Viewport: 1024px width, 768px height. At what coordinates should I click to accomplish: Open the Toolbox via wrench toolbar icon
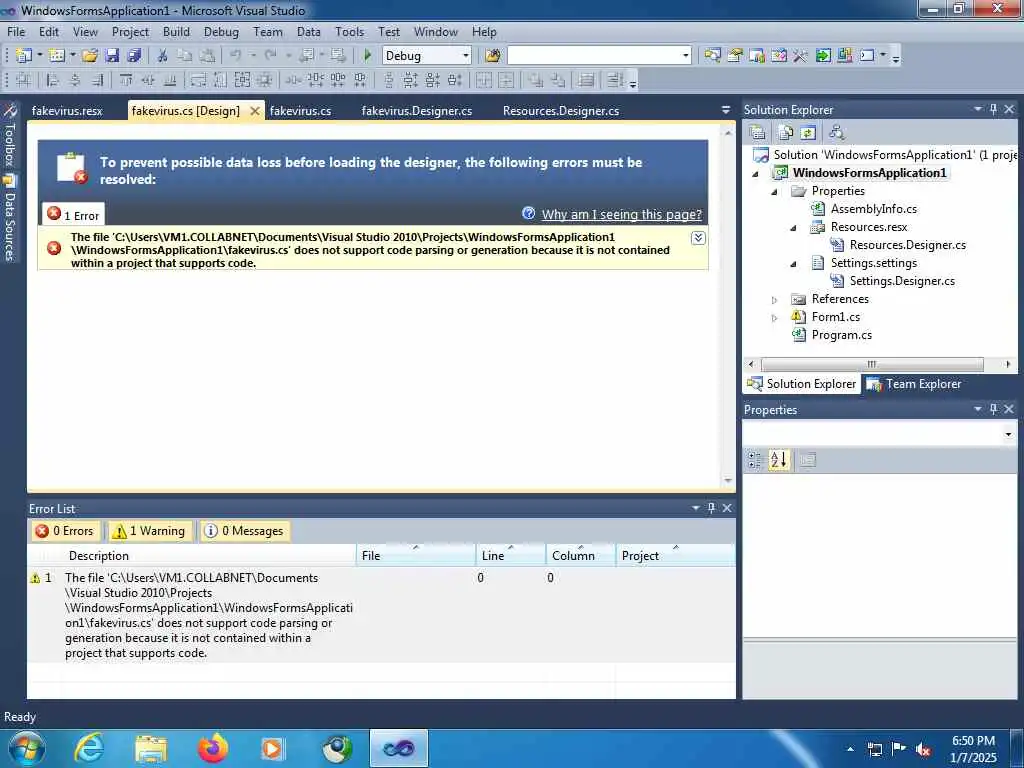tap(801, 56)
